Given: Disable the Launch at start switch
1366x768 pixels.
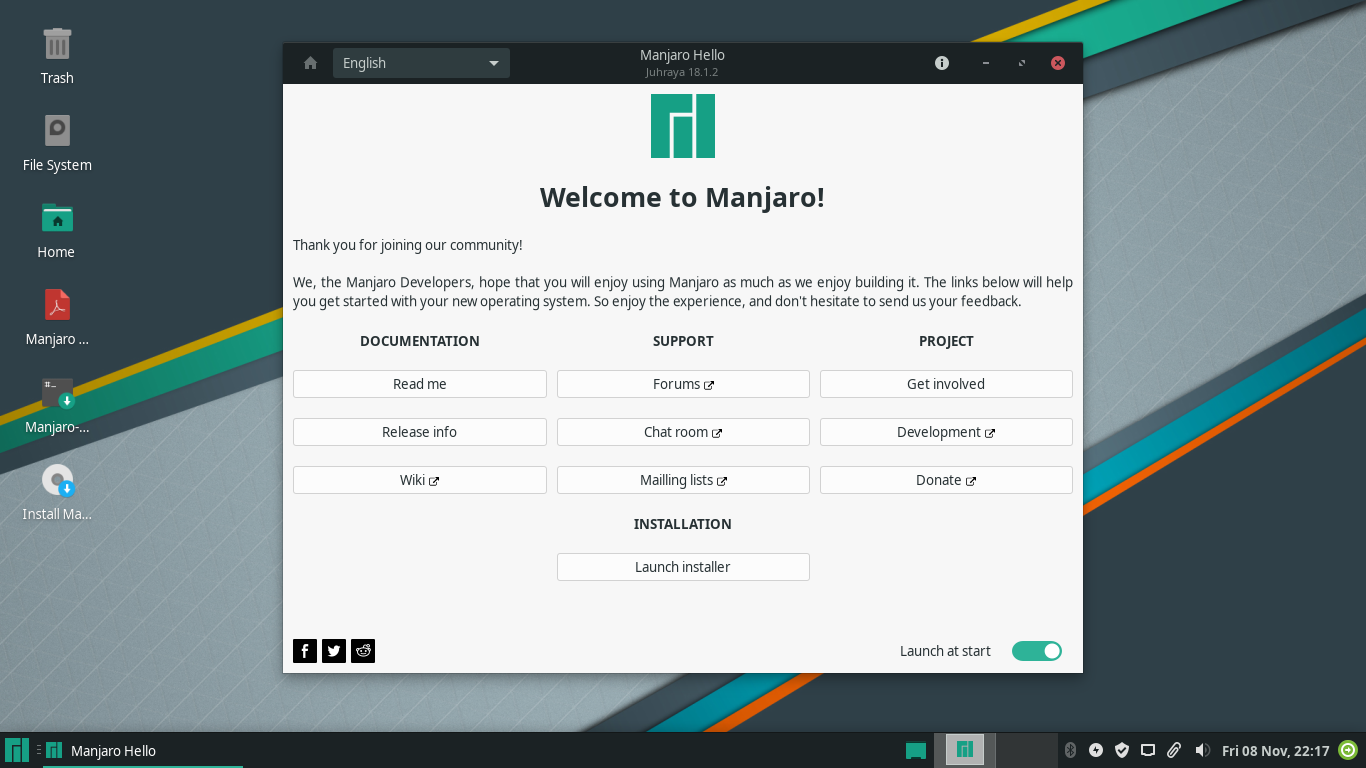Looking at the screenshot, I should click(x=1037, y=651).
